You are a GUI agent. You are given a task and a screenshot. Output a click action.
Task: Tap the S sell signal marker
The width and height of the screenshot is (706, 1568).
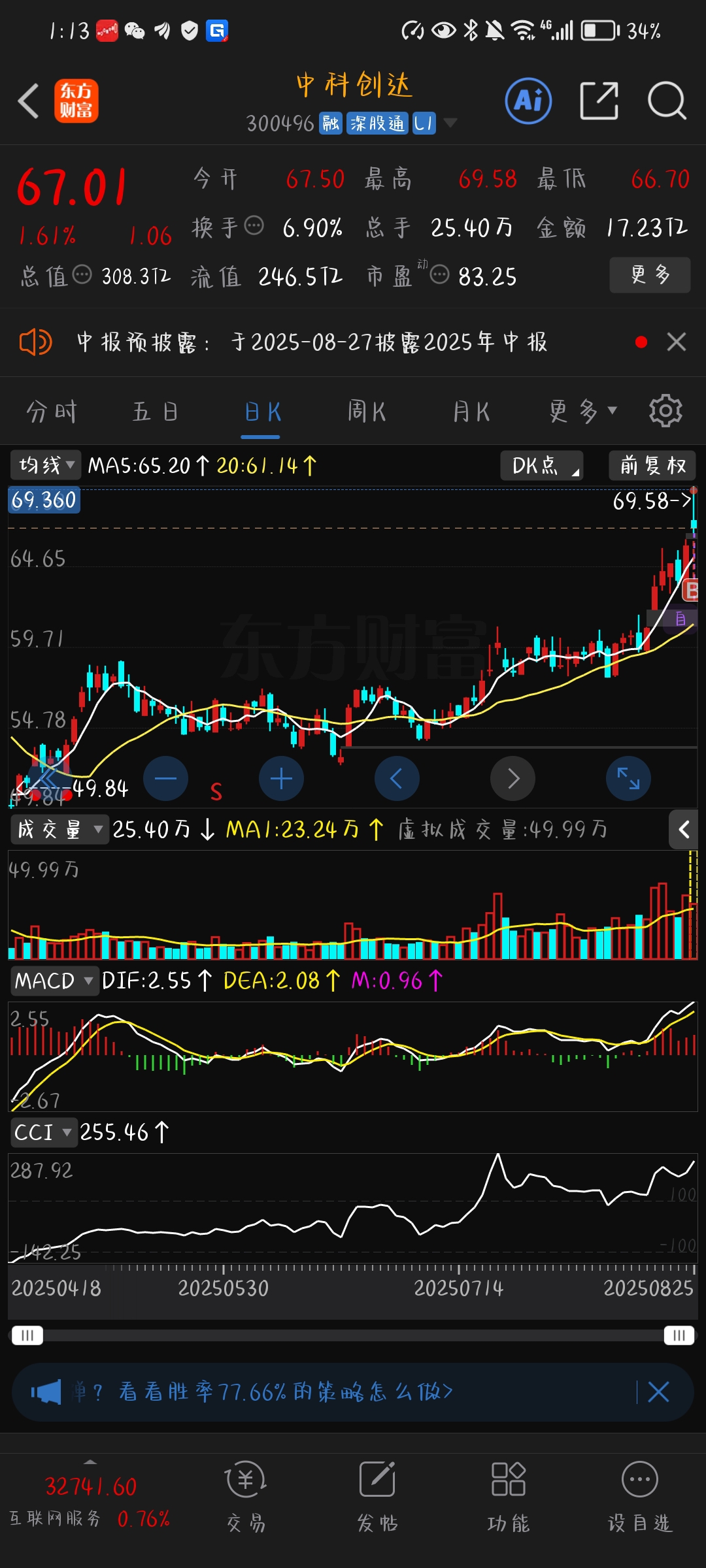[216, 792]
